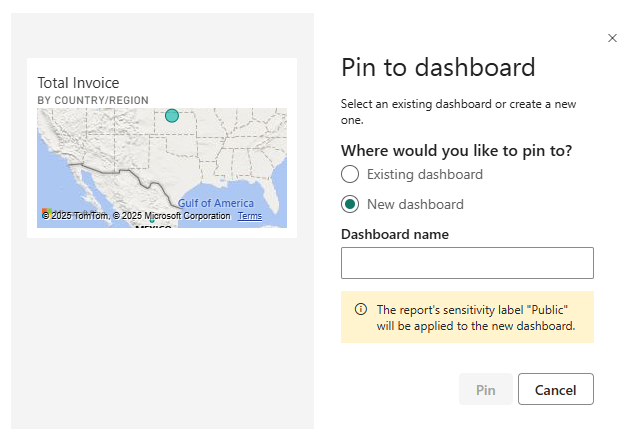Click the Gulf of America map label
This screenshot has width=644, height=432.
[x=216, y=203]
